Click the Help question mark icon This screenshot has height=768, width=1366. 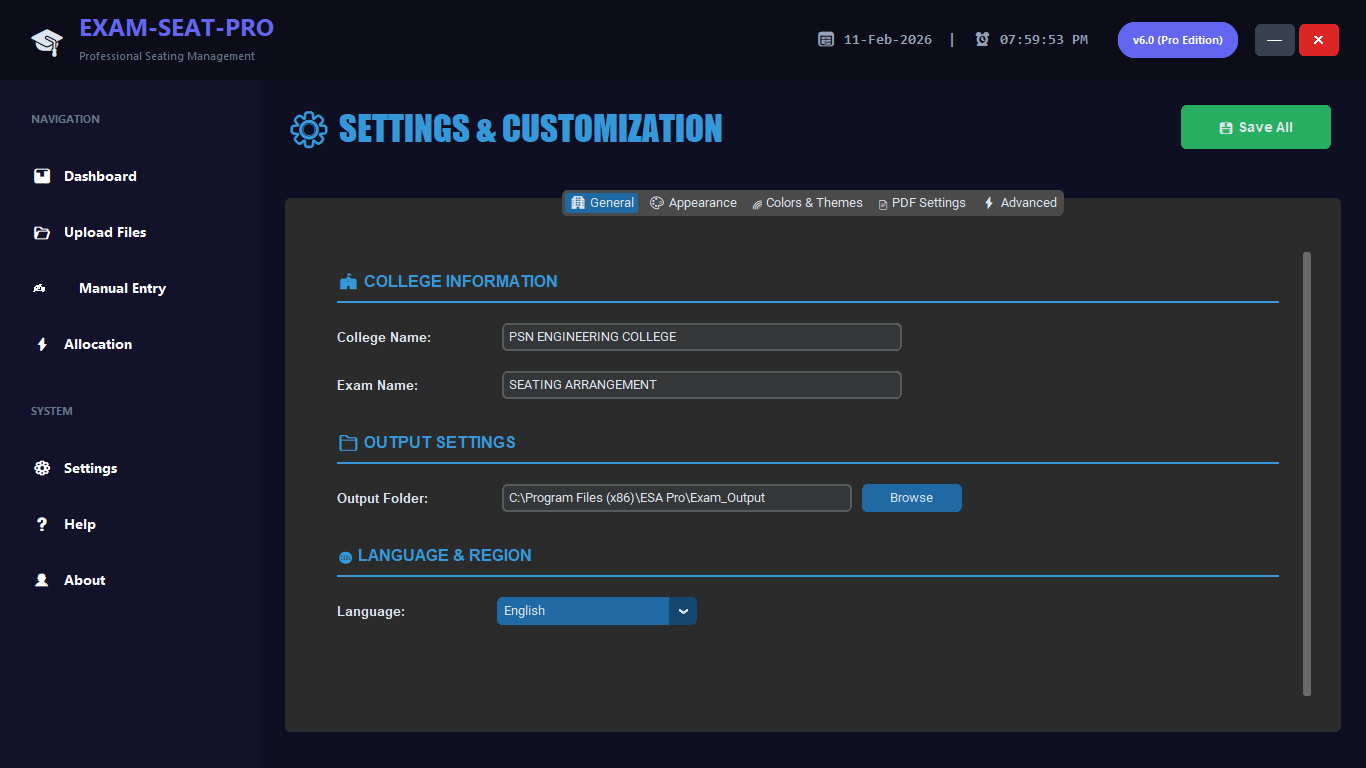(x=42, y=524)
